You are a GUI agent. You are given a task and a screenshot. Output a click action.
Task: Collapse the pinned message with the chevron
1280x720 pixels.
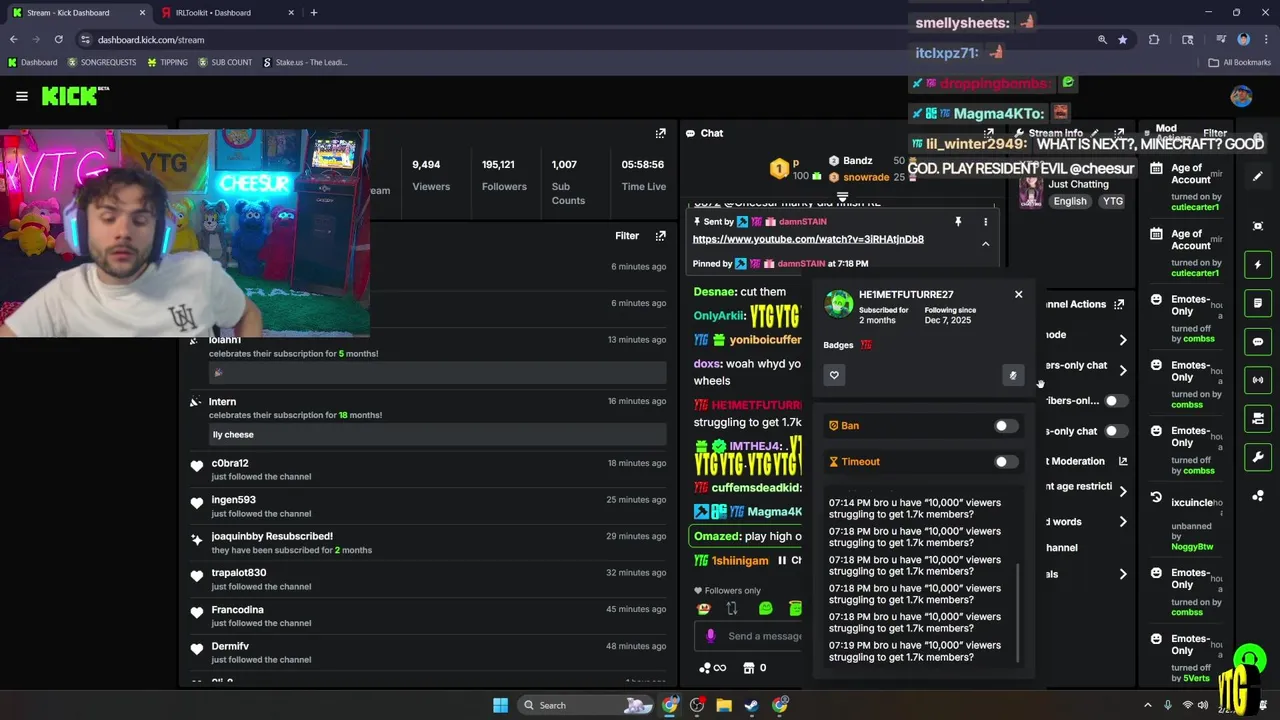pyautogui.click(x=985, y=244)
